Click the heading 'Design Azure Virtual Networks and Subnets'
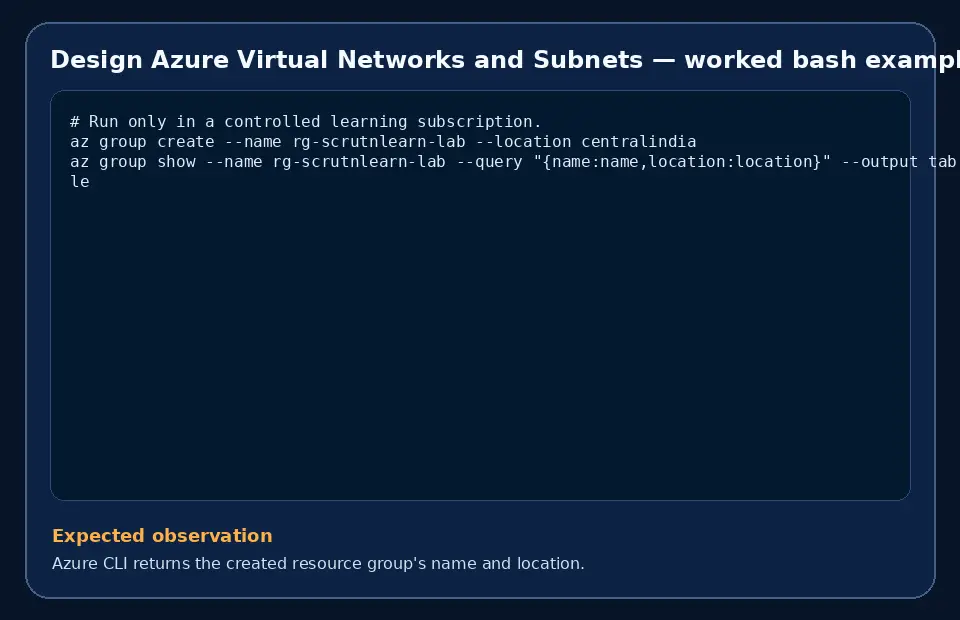Screen dimensions: 960x620 [x=347, y=60]
